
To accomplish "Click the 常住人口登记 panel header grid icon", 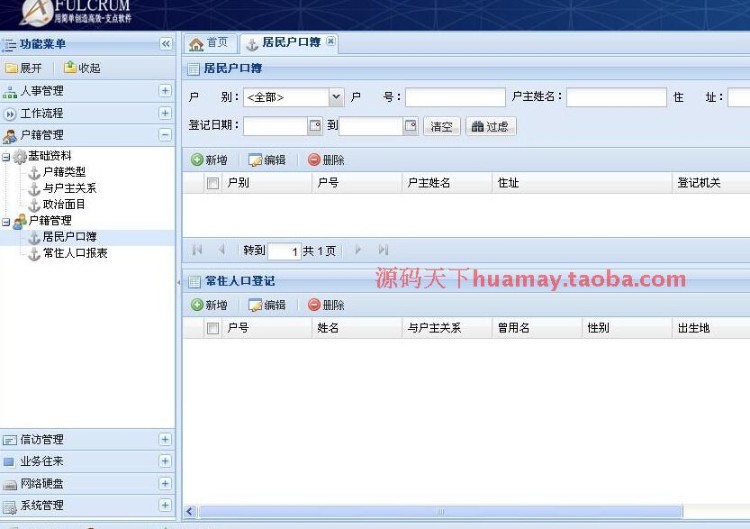I will click(x=194, y=282).
